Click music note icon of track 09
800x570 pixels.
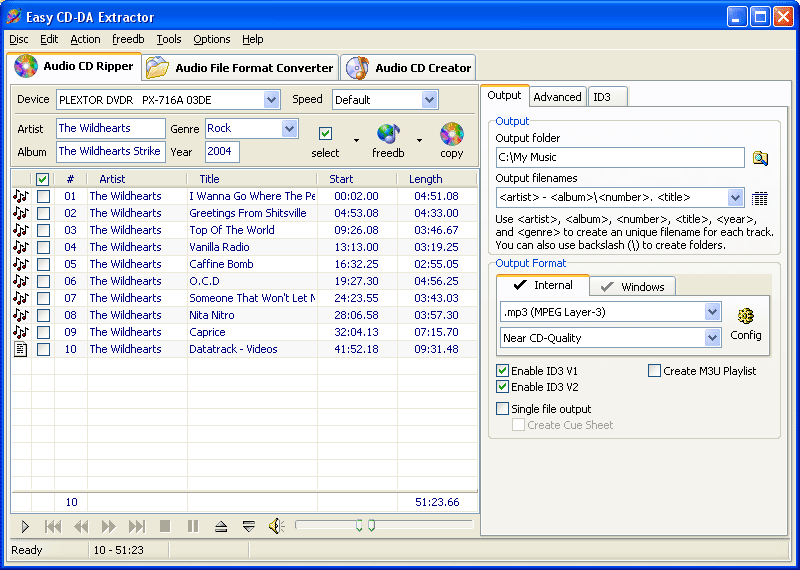(21, 332)
